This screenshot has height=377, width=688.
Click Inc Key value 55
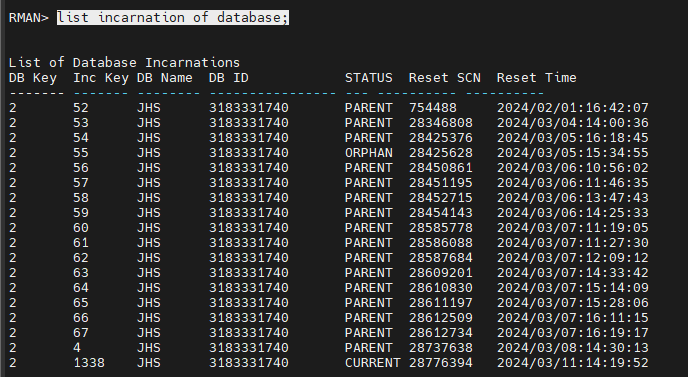[81, 153]
